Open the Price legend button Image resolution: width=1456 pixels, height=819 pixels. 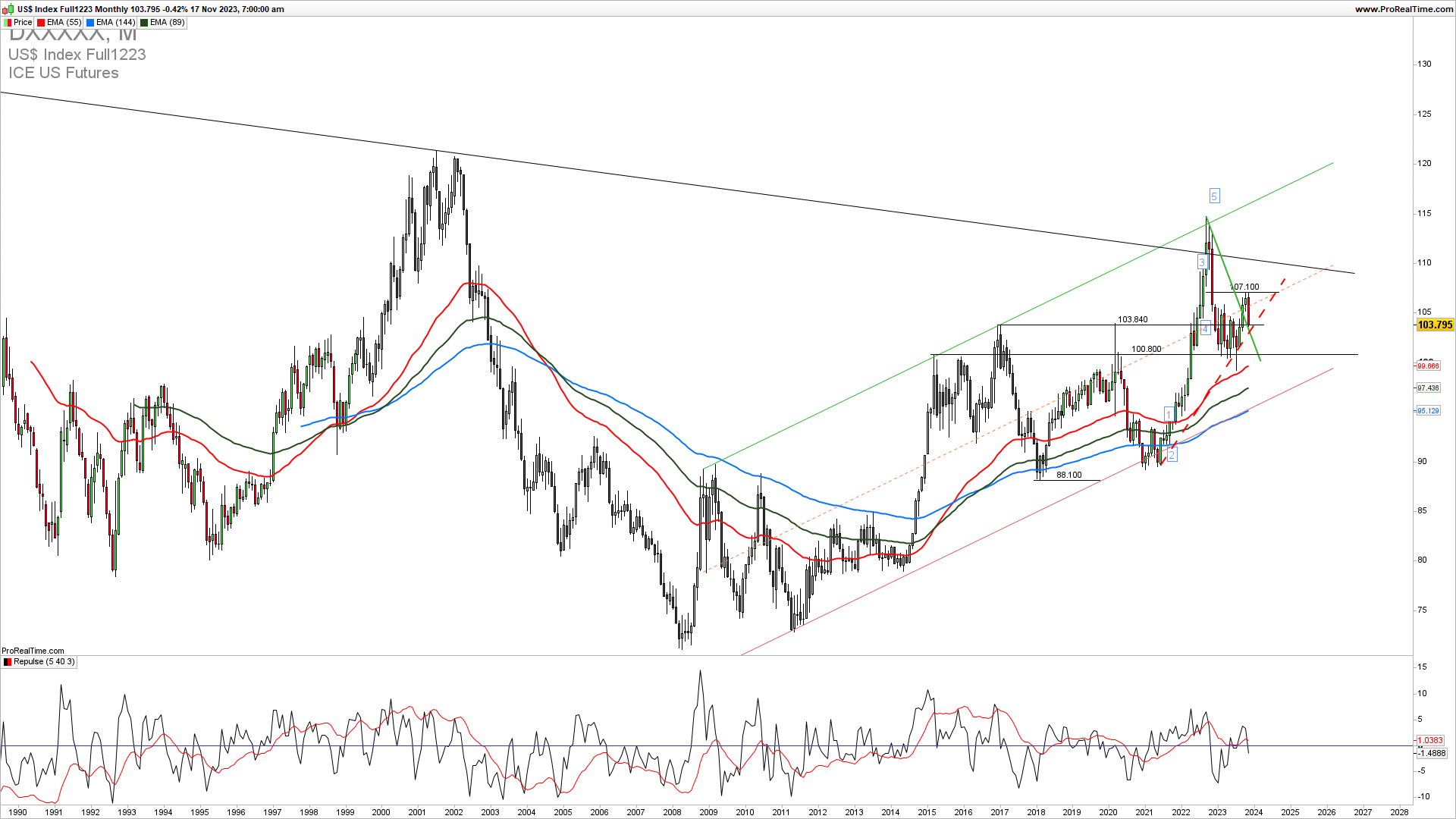18,23
